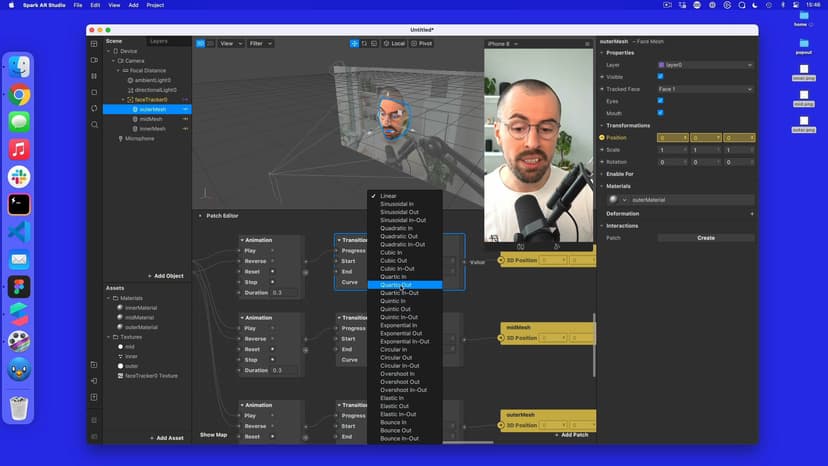Click the refresh/restart icon in the left toolbar
Screen dimensions: 828x466
(94, 108)
